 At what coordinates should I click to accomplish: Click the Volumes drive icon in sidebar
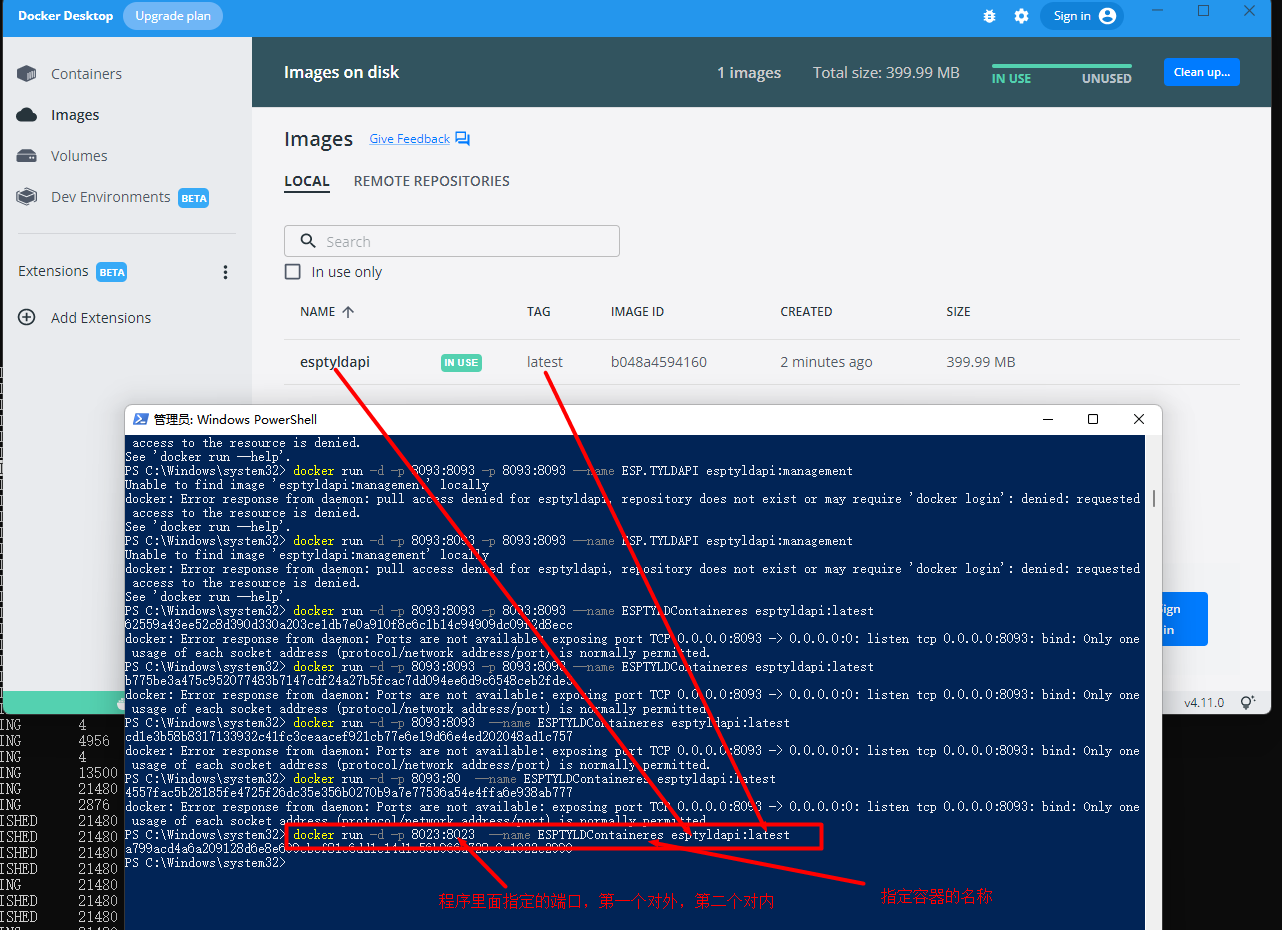click(x=27, y=156)
